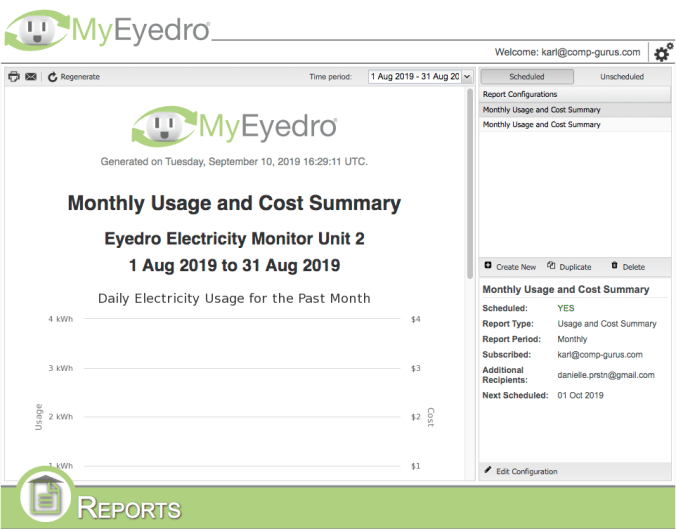Duplicate the selected report configuration

click(x=569, y=267)
